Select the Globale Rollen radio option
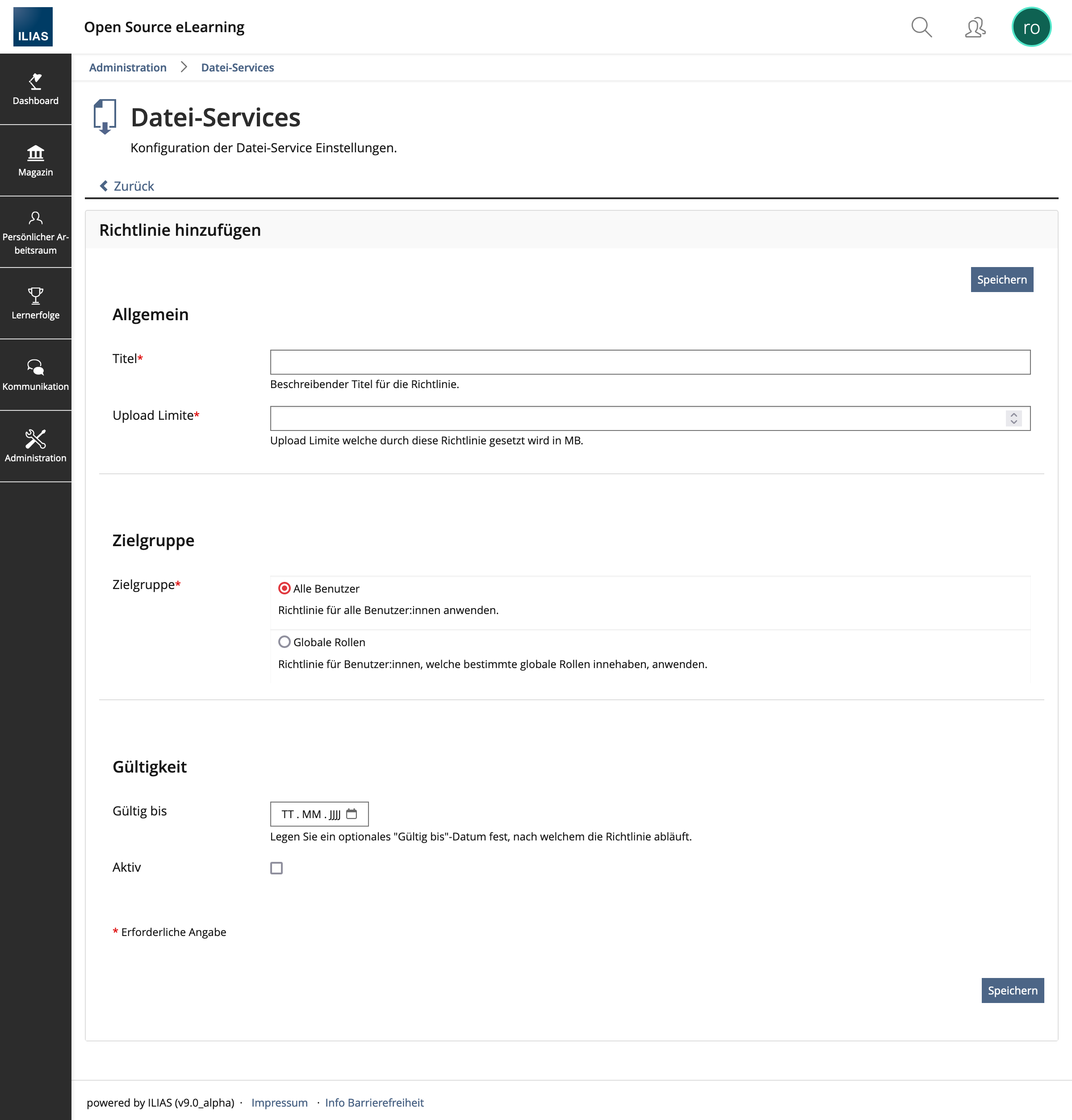Image resolution: width=1072 pixels, height=1120 pixels. pyautogui.click(x=284, y=642)
